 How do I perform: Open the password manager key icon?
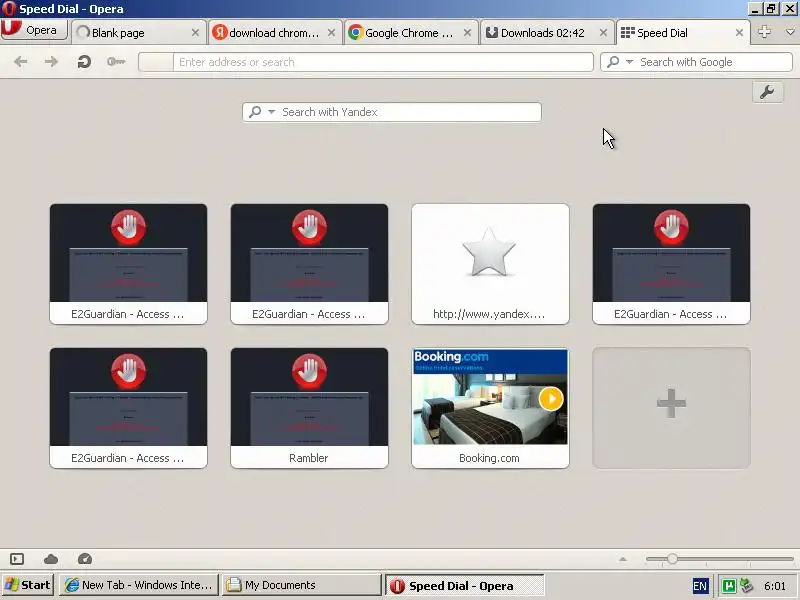pyautogui.click(x=116, y=62)
